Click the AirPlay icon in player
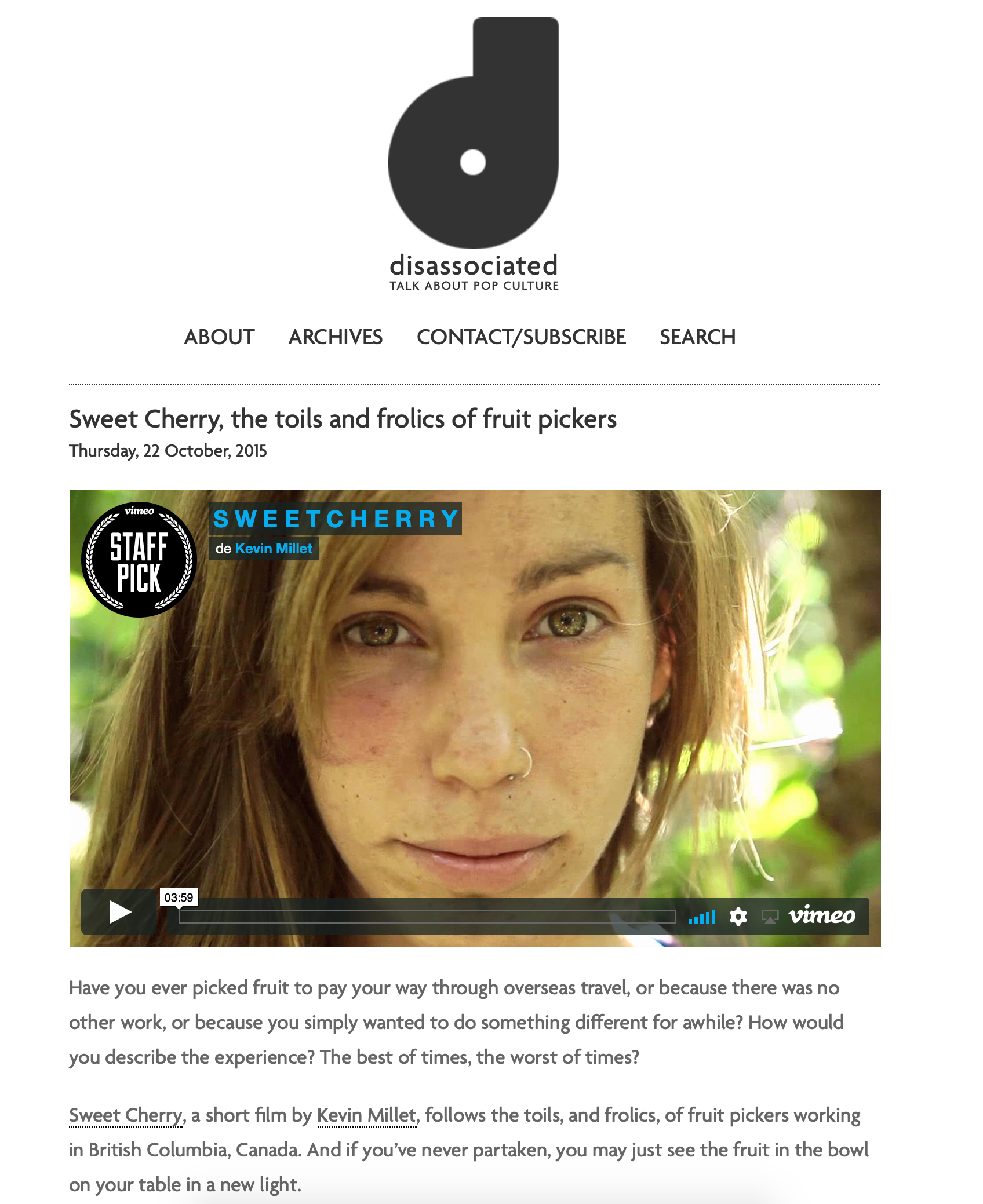This screenshot has height=1204, width=983. 770,917
